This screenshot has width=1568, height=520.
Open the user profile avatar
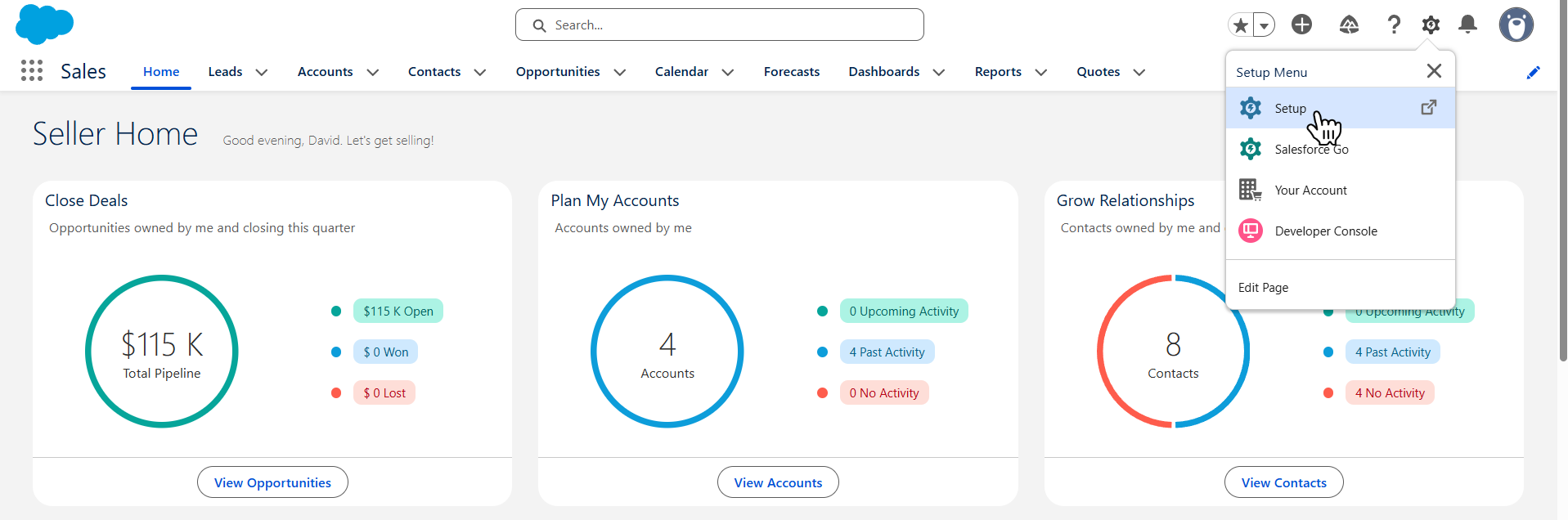click(x=1516, y=25)
